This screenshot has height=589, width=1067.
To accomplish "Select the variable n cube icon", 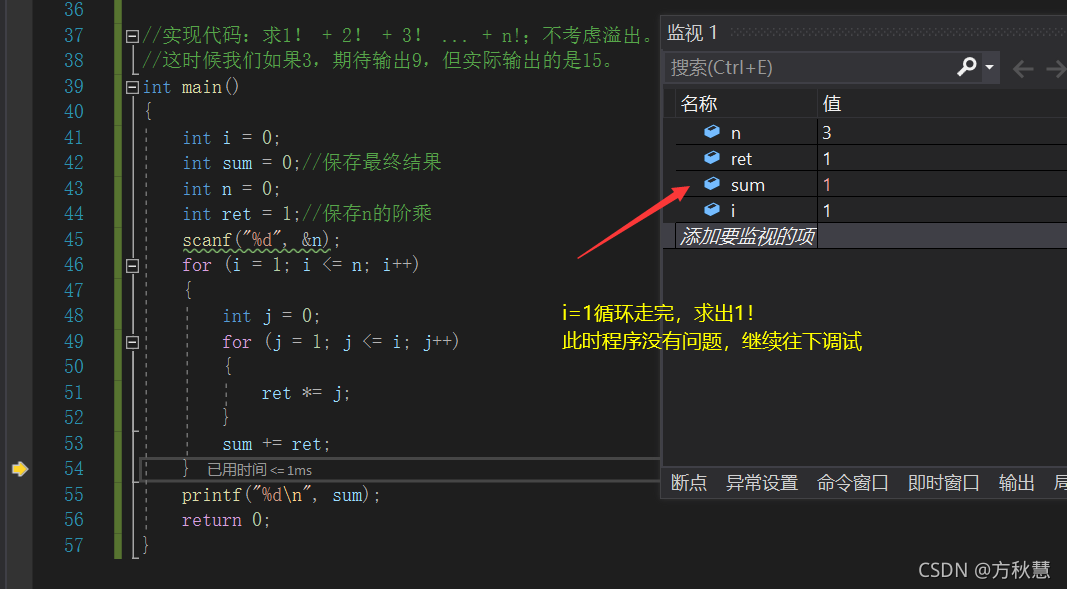I will click(x=712, y=132).
